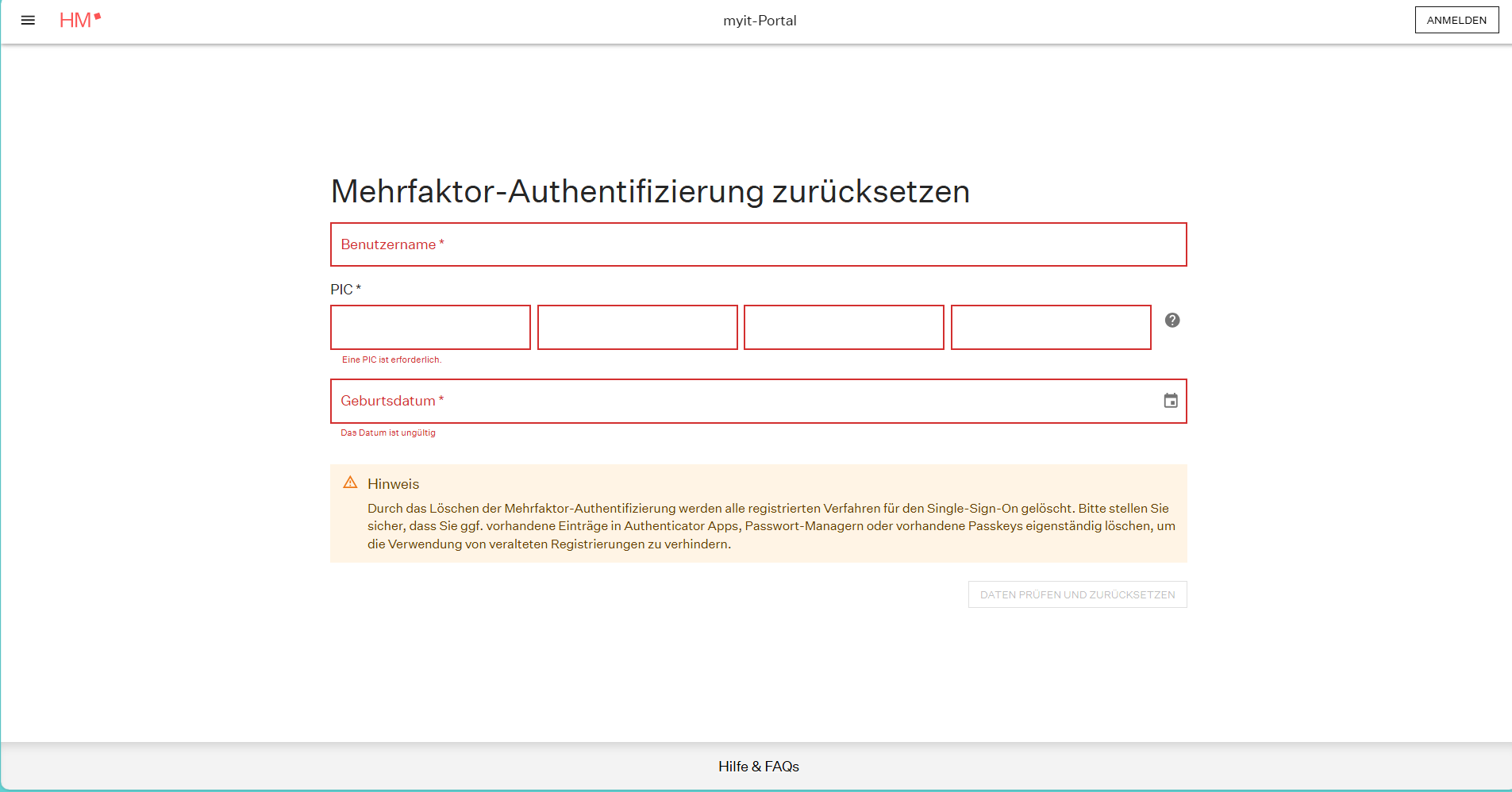Open the Hilfe & FAQs footer link
The image size is (1512, 792).
tap(758, 767)
